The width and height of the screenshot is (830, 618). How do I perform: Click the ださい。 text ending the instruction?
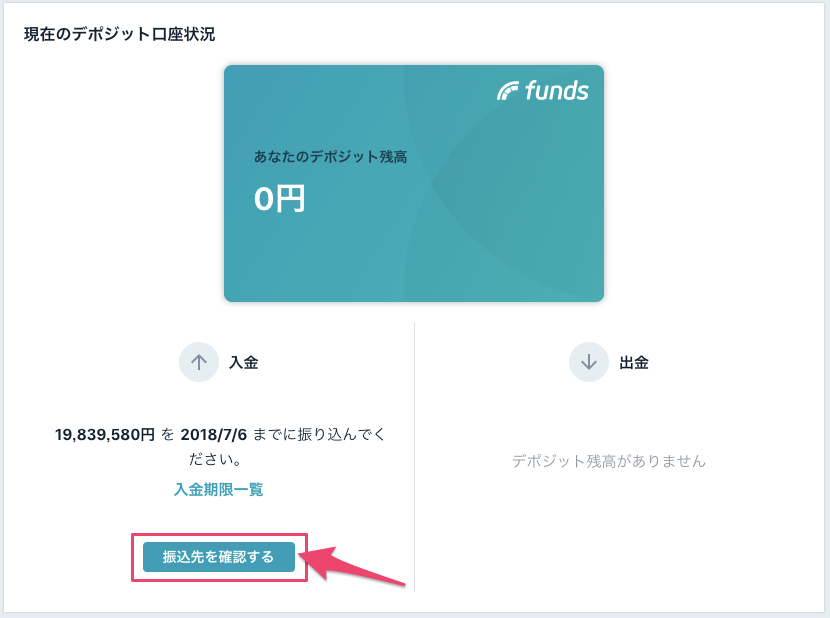(218, 458)
